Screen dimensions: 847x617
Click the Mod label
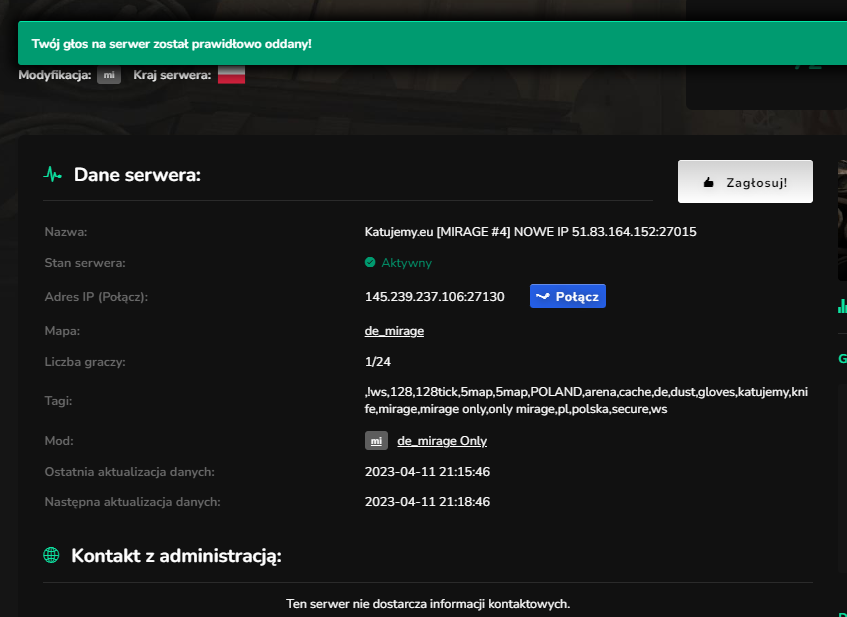point(59,441)
